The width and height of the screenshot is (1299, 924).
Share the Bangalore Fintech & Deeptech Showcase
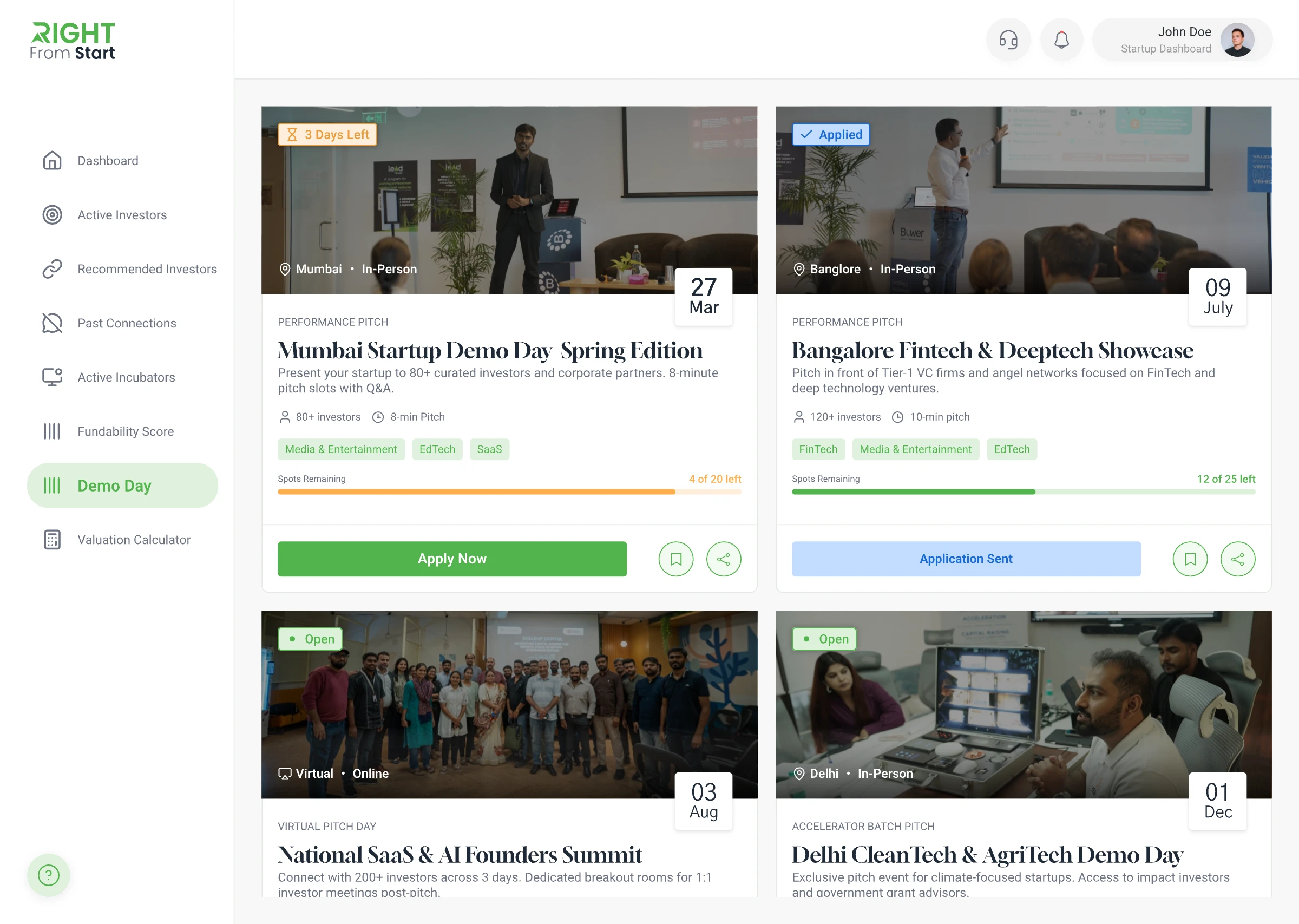[x=1238, y=559]
